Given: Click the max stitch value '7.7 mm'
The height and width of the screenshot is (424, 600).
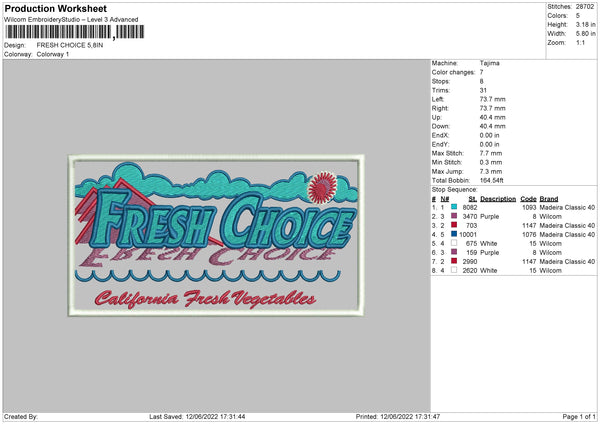Looking at the screenshot, I should [491, 153].
